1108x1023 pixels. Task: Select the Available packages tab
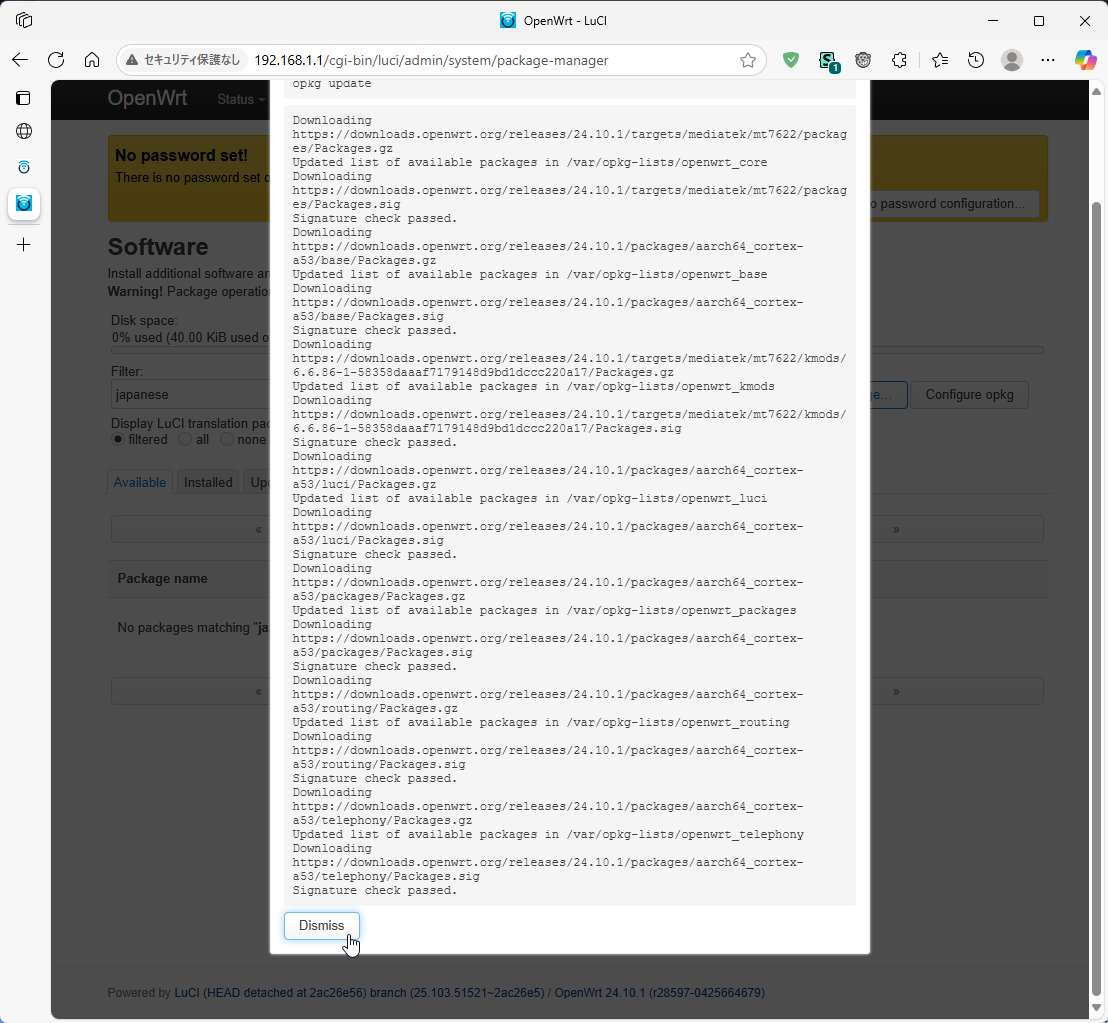click(139, 481)
